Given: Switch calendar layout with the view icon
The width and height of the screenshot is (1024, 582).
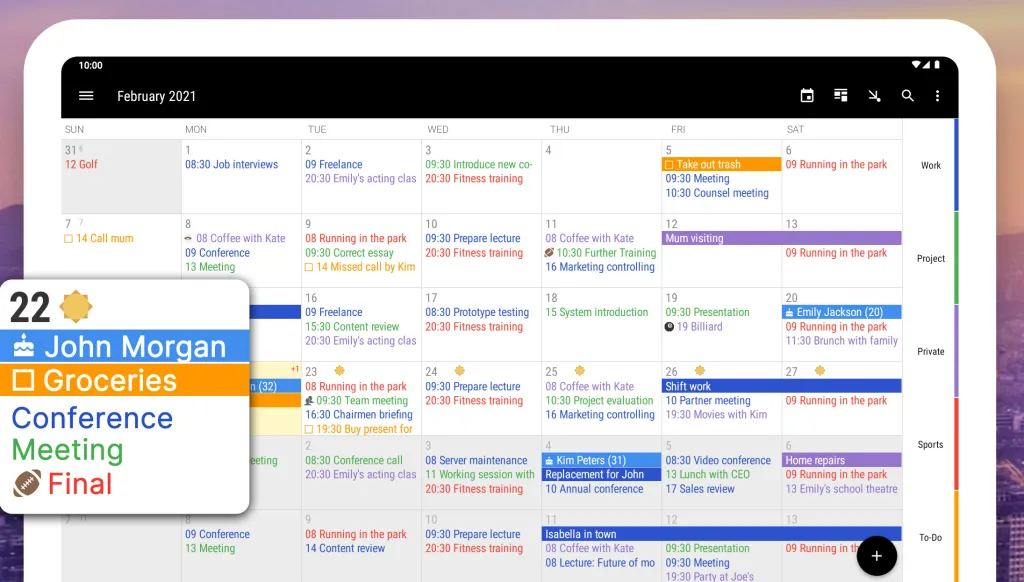Looking at the screenshot, I should pos(840,95).
